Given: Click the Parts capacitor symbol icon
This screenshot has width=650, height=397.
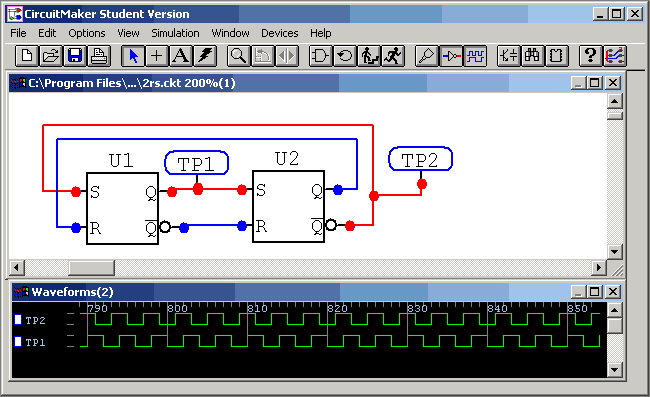Looking at the screenshot, I should click(509, 56).
